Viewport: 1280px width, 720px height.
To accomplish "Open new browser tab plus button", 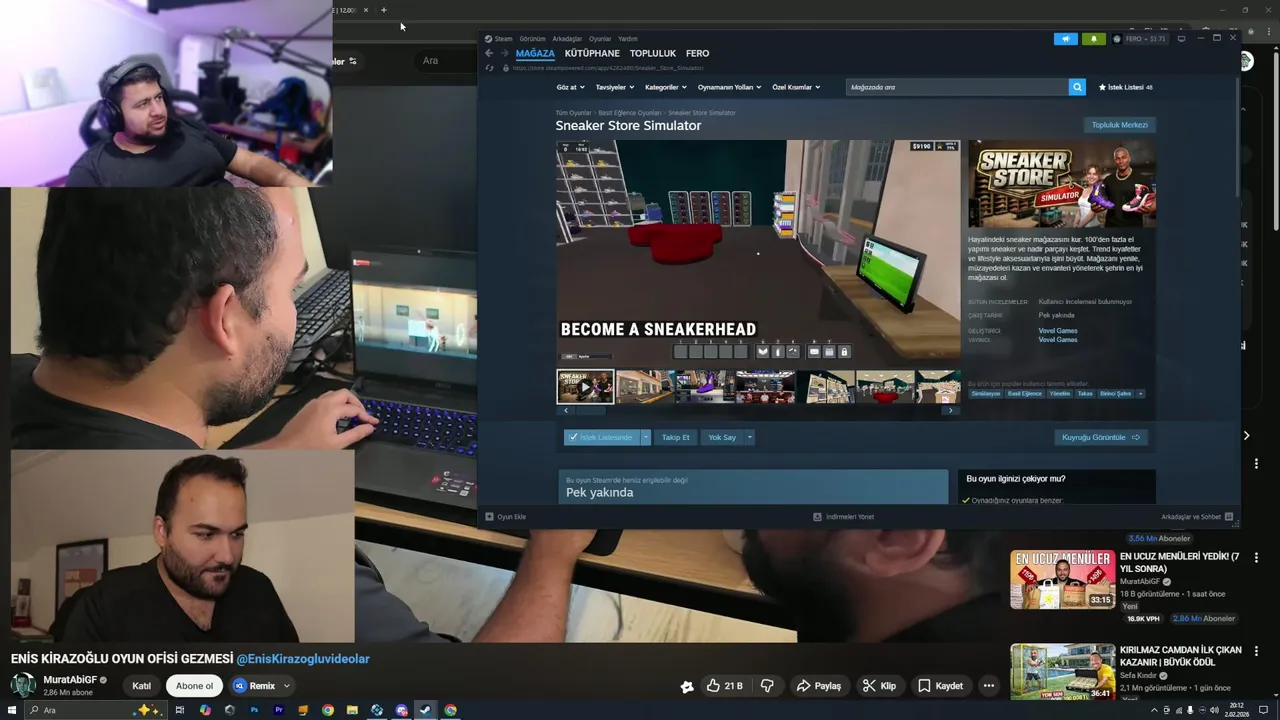I will coord(383,10).
